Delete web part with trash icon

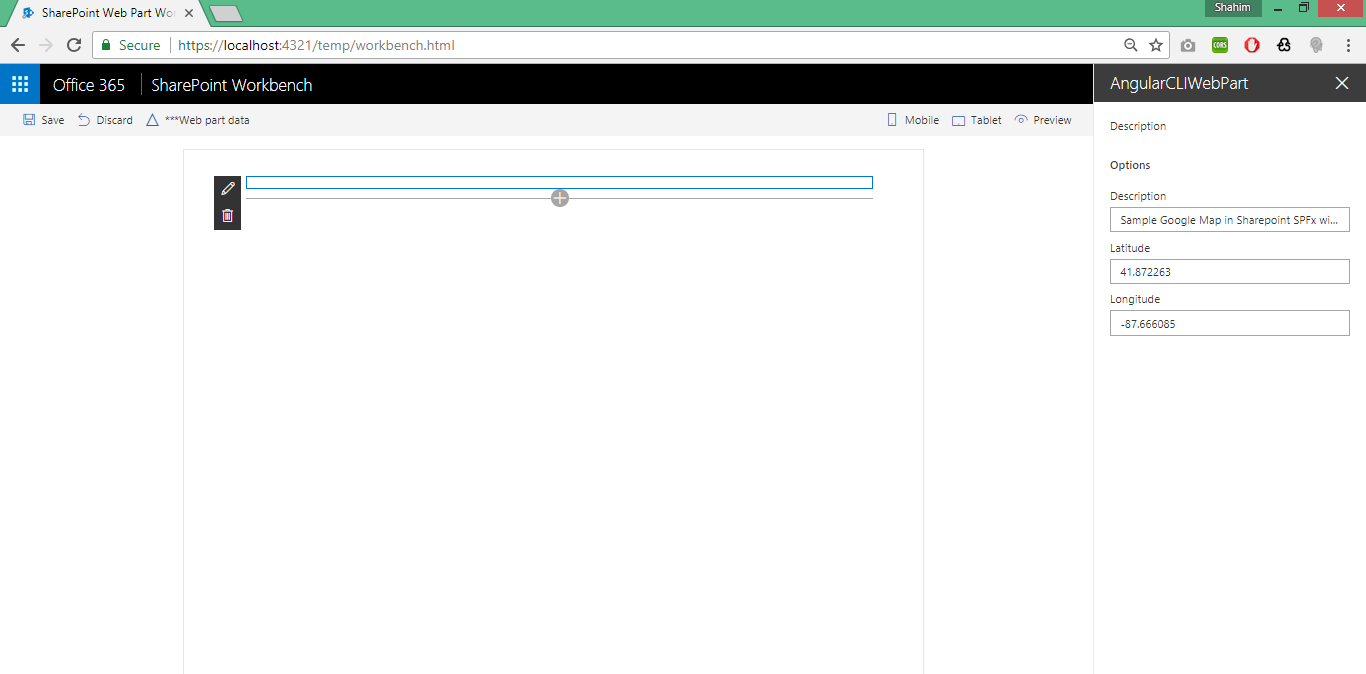(228, 215)
